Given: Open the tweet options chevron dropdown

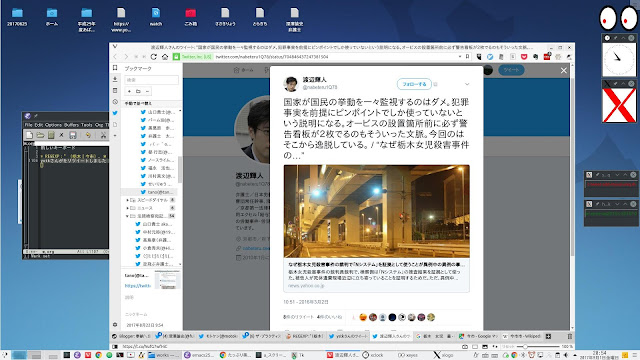Looking at the screenshot, I should pyautogui.click(x=467, y=84).
